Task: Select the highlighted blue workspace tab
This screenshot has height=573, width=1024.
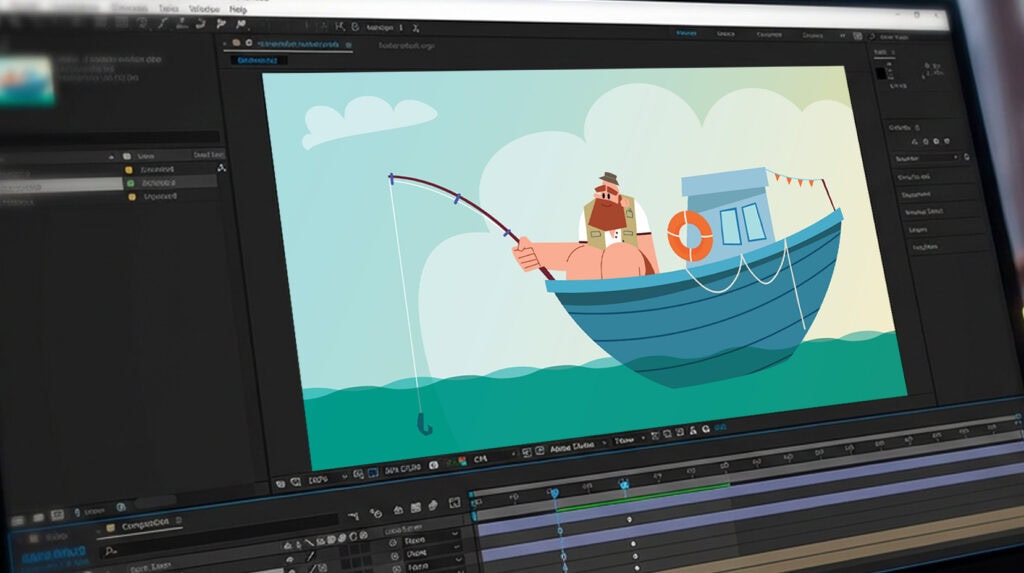Action: (686, 33)
